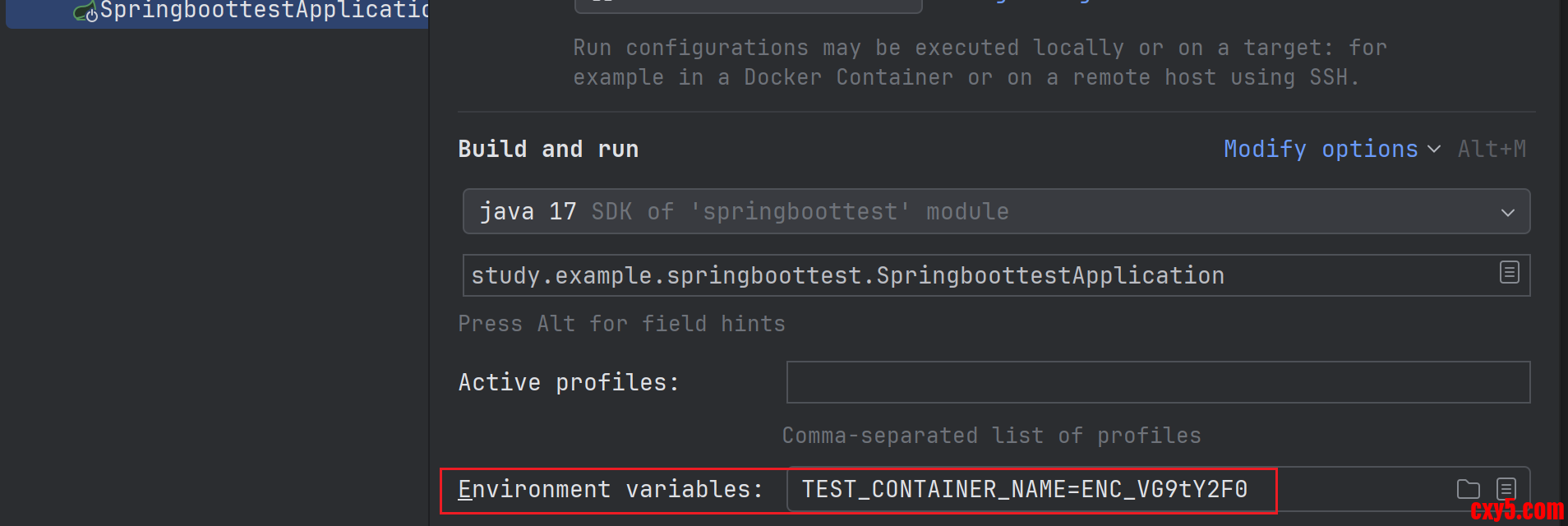Open the java 17 SDK dropdown
The image size is (1568, 526).
986,212
